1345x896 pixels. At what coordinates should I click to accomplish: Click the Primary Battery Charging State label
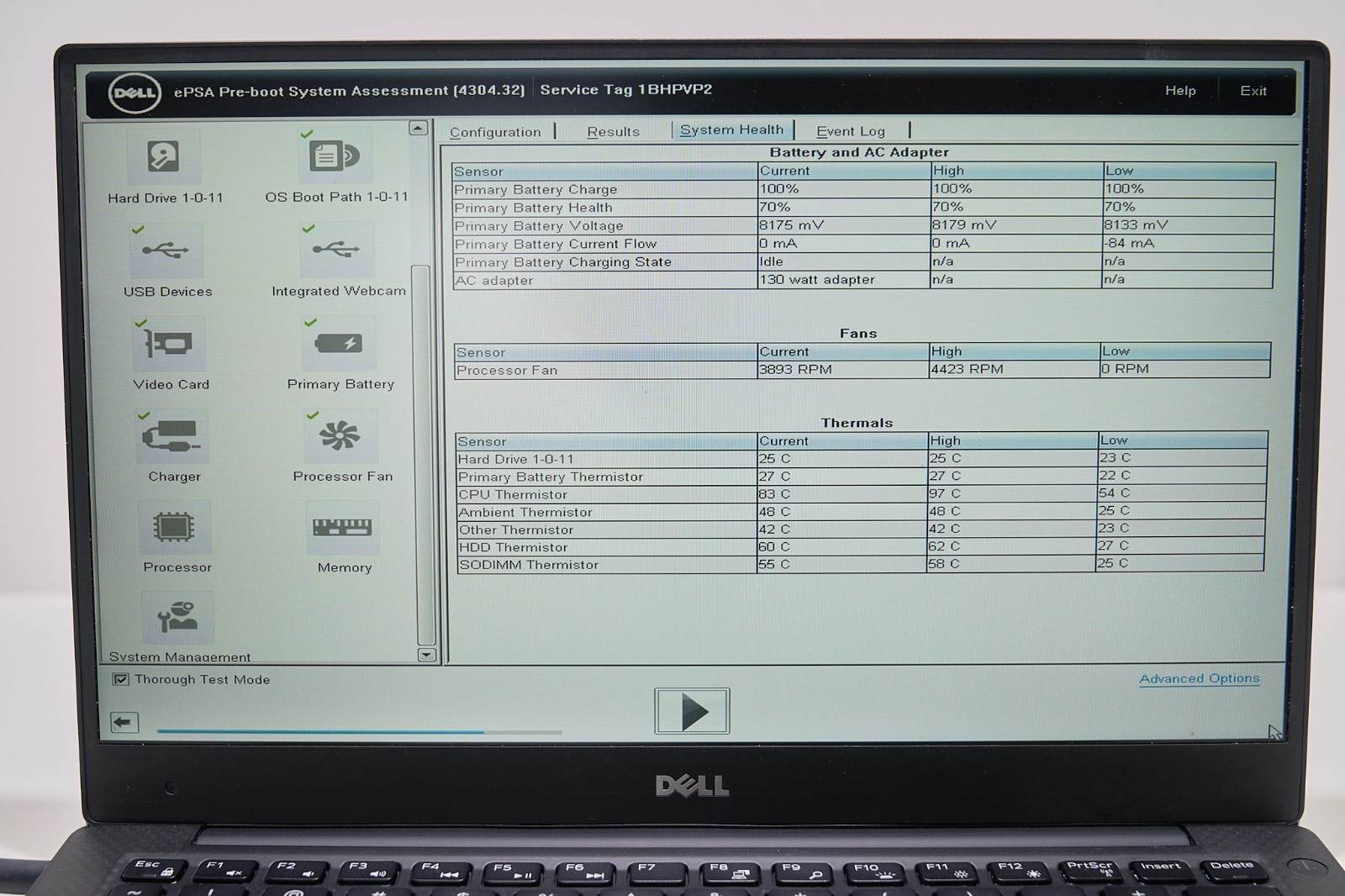(x=563, y=262)
